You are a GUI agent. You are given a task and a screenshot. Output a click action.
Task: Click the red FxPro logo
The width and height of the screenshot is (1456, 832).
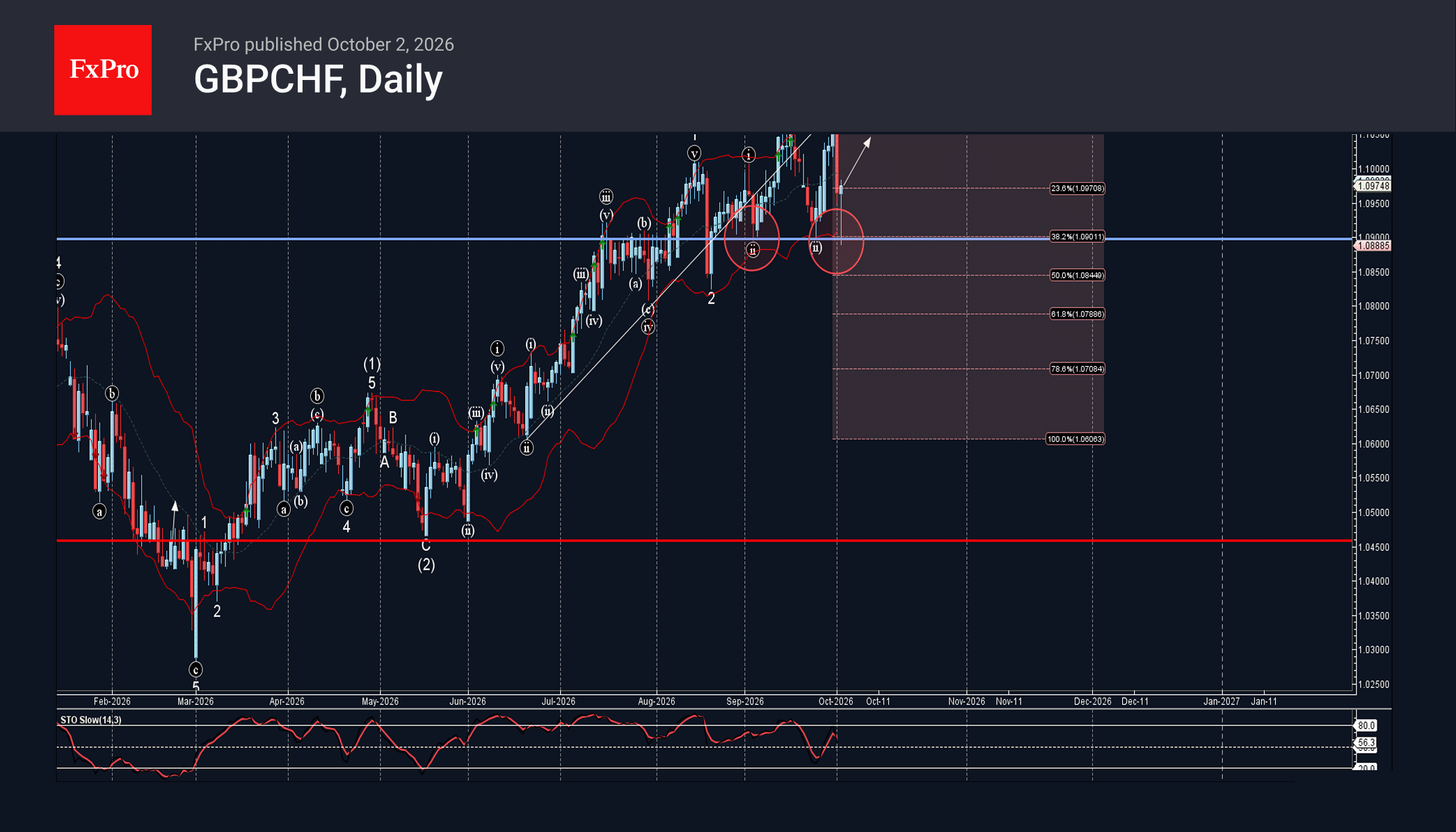coord(103,70)
